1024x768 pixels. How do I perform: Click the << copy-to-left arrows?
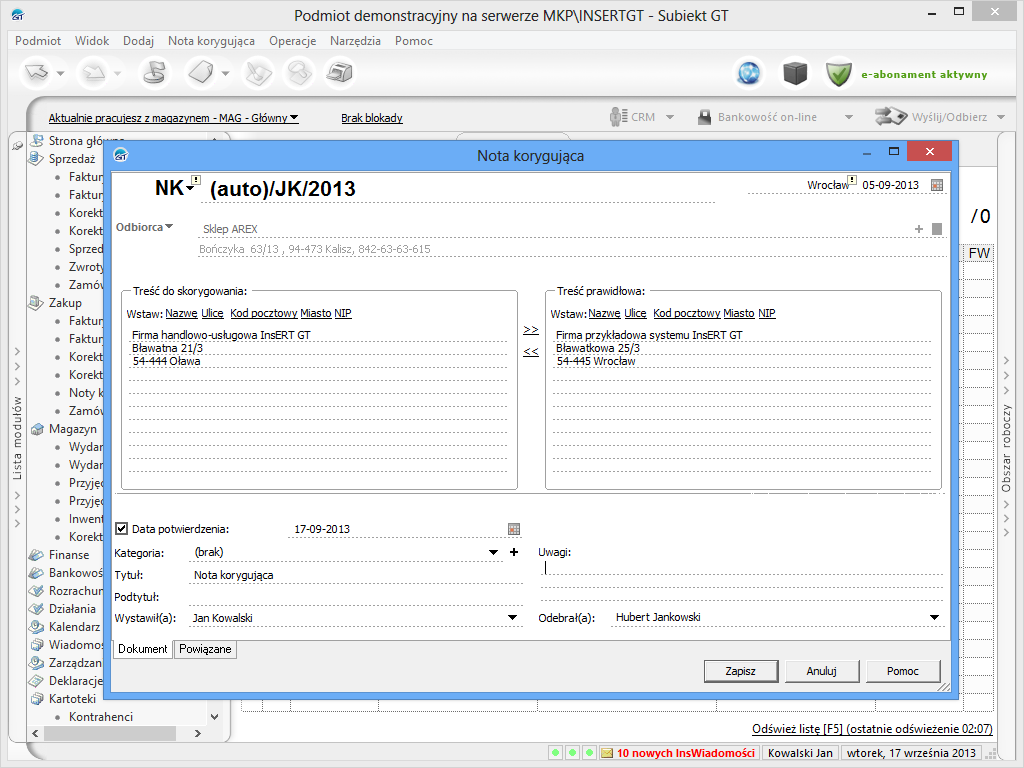tap(531, 351)
